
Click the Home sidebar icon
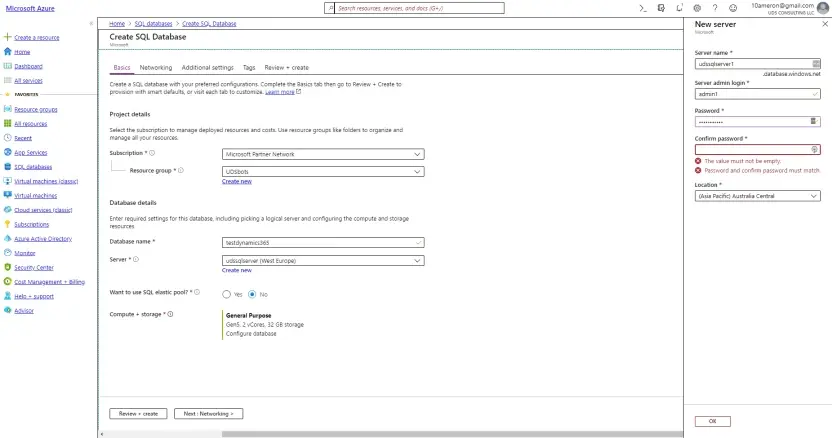coord(7,51)
